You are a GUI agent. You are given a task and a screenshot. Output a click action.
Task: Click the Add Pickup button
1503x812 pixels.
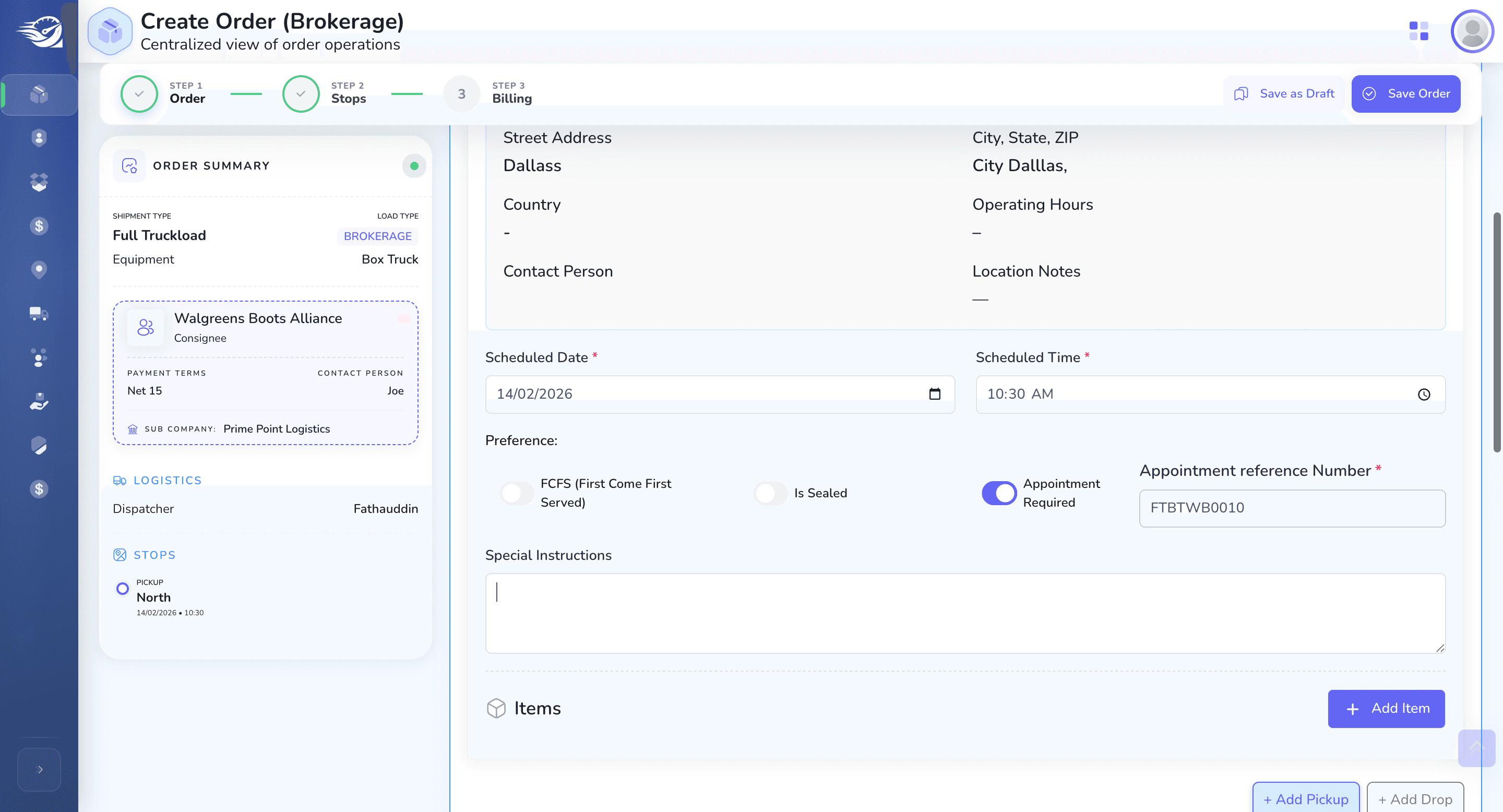click(1306, 798)
